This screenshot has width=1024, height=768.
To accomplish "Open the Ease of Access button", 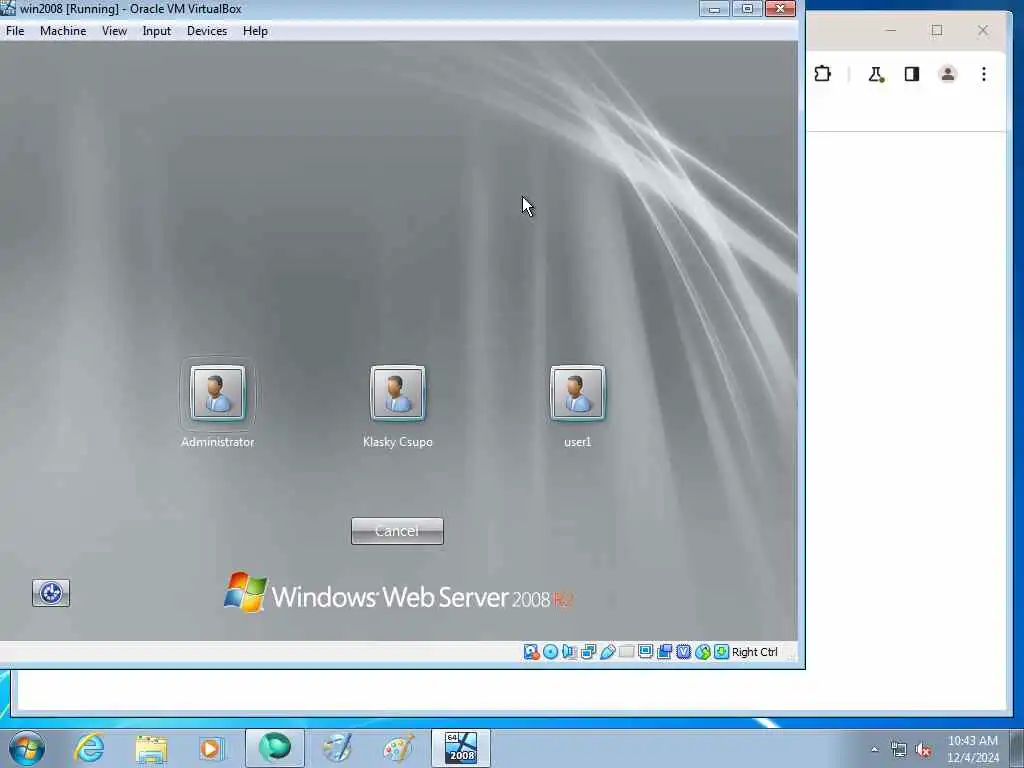I will tap(51, 593).
